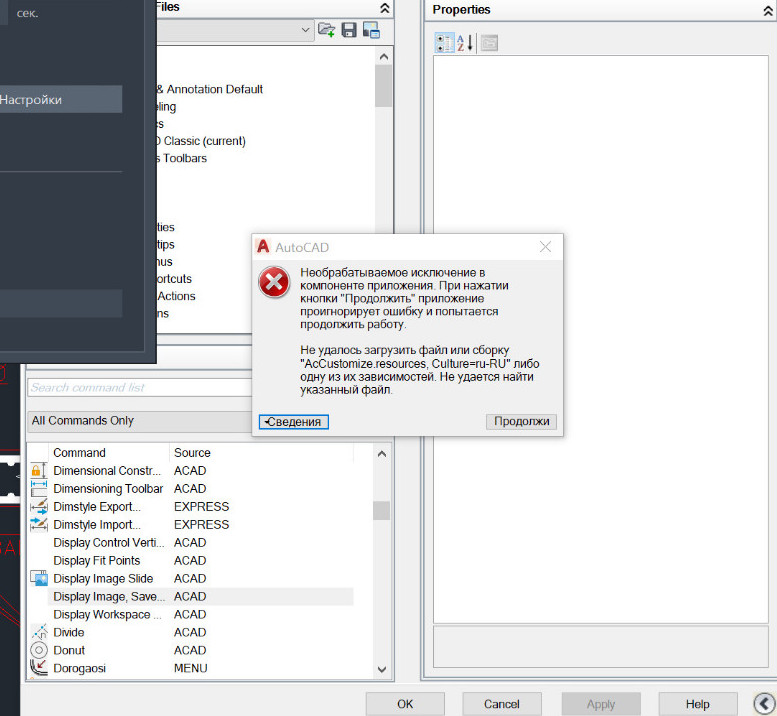Click the open customization file icon
This screenshot has width=777, height=716.
point(326,30)
